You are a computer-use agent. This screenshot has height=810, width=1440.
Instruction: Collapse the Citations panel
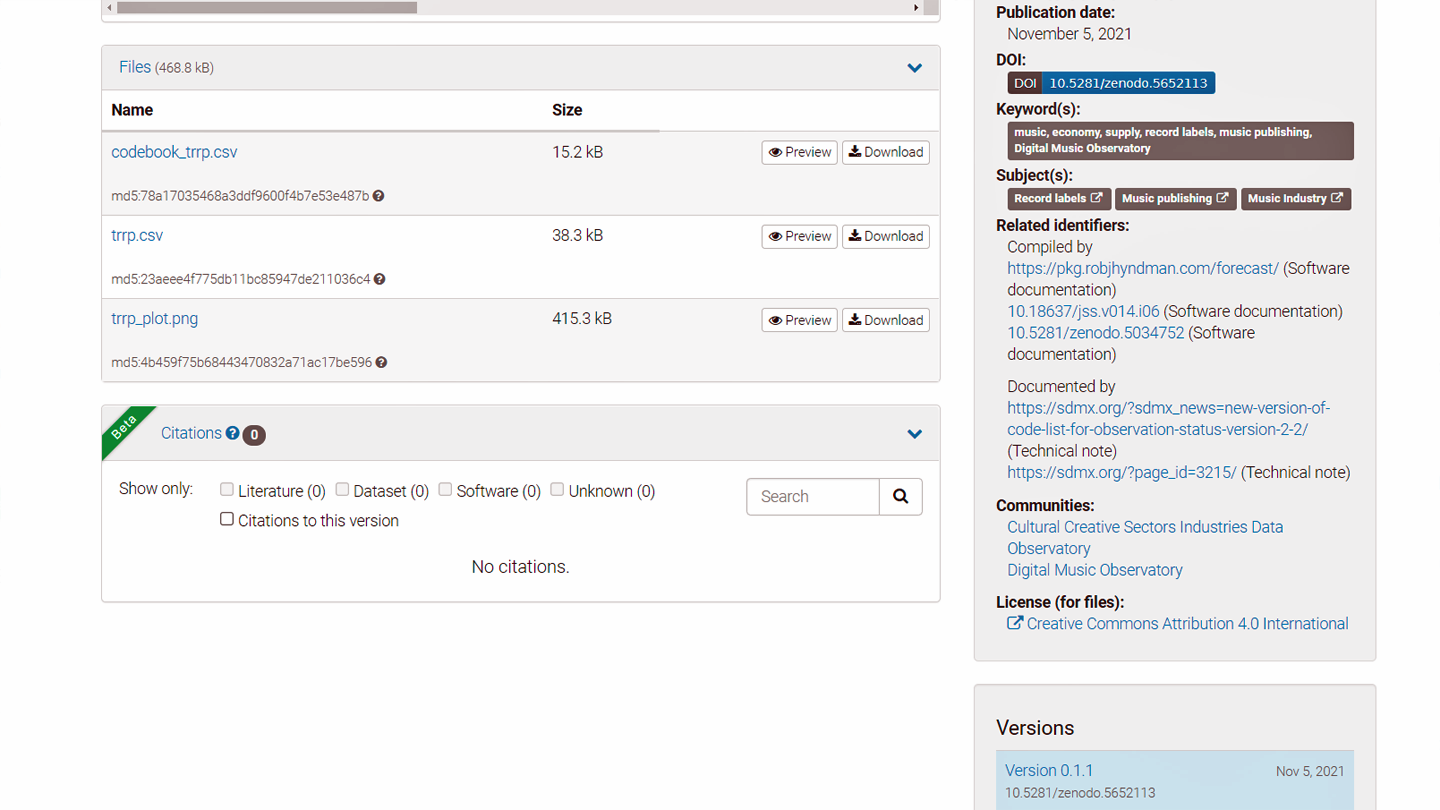[913, 433]
